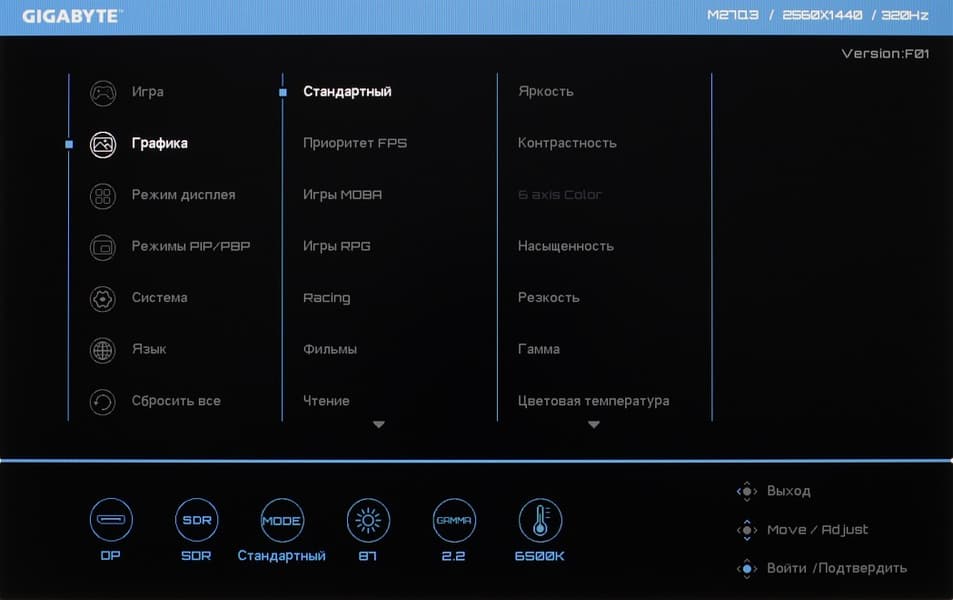Screen dimensions: 953x600
Task: Select the Фильмы picture mode
Action: [330, 350]
